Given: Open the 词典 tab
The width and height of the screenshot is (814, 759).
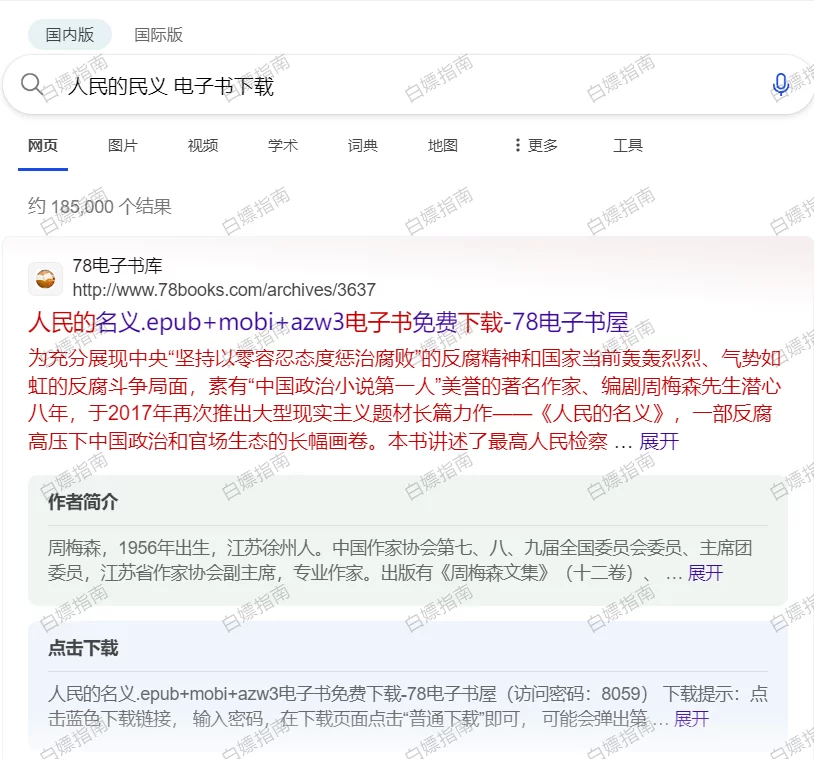Looking at the screenshot, I should pos(362,145).
